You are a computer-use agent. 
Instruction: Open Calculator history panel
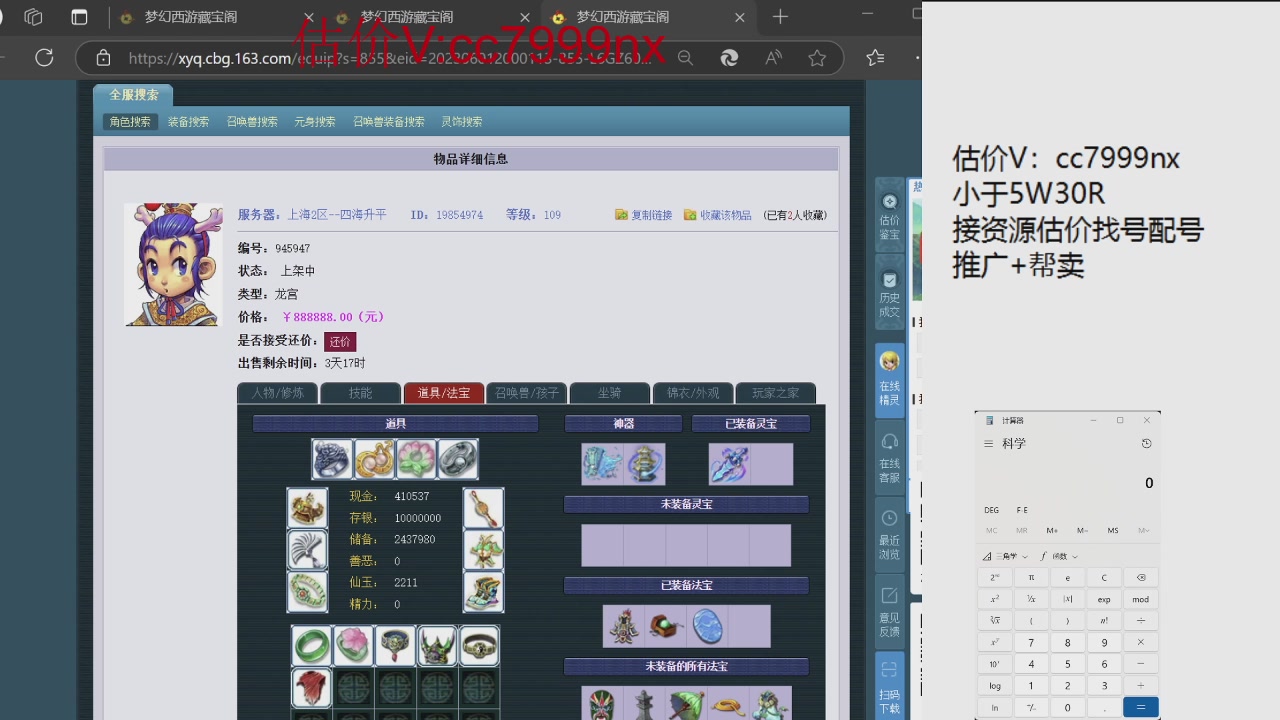click(1146, 444)
